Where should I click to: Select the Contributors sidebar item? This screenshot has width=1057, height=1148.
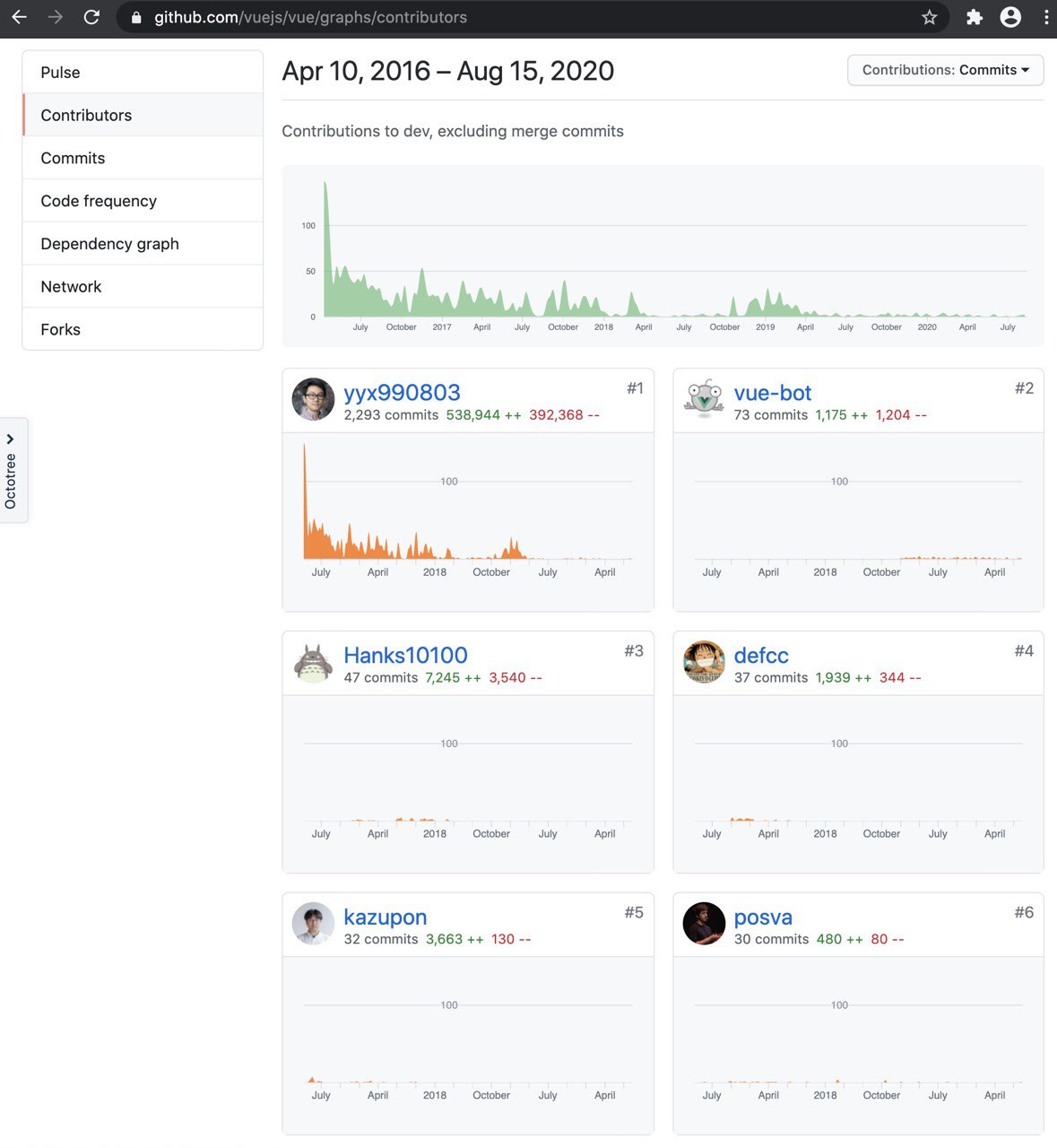click(143, 115)
